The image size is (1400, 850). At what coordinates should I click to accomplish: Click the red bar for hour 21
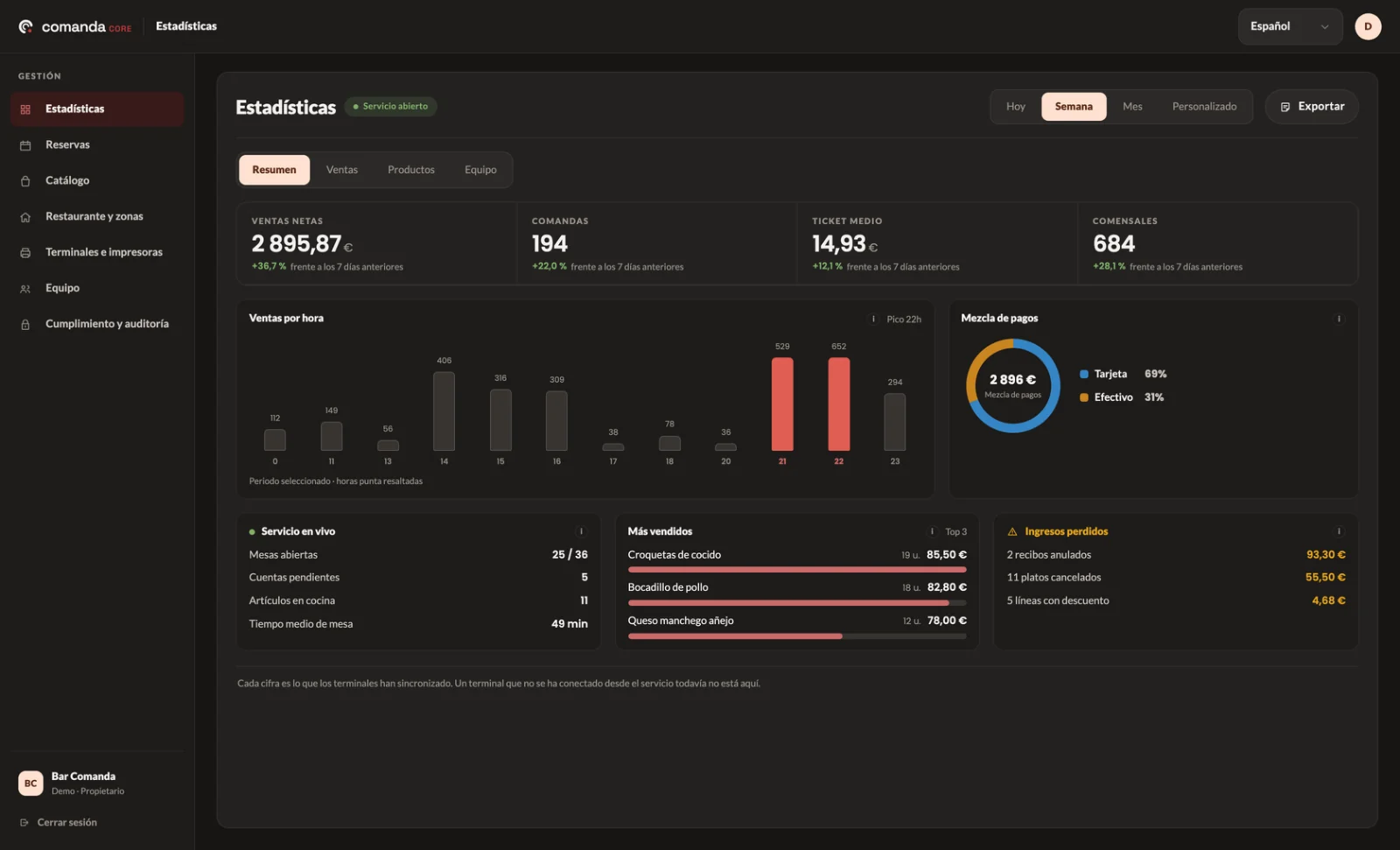point(782,404)
